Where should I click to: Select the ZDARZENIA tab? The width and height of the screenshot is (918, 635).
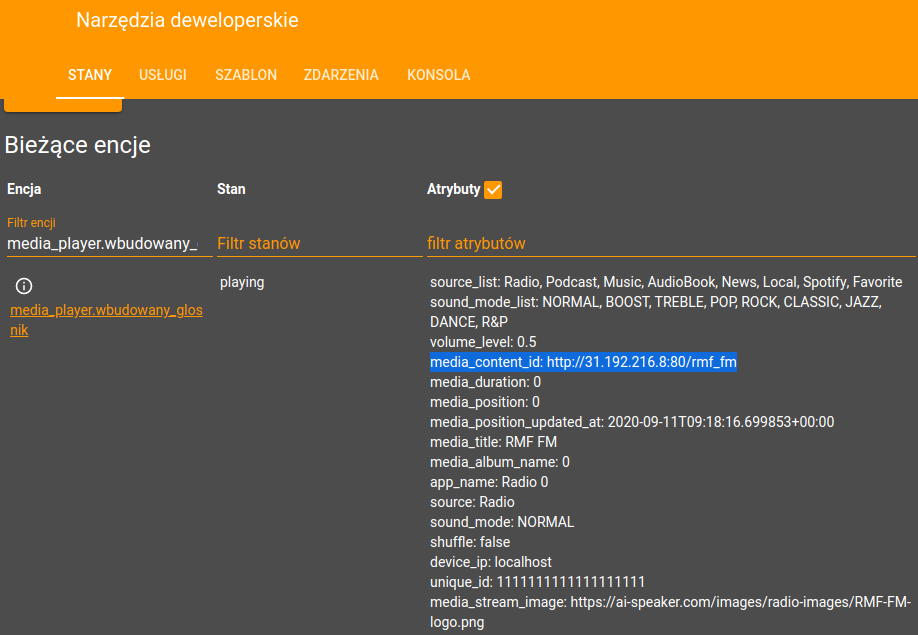[341, 75]
